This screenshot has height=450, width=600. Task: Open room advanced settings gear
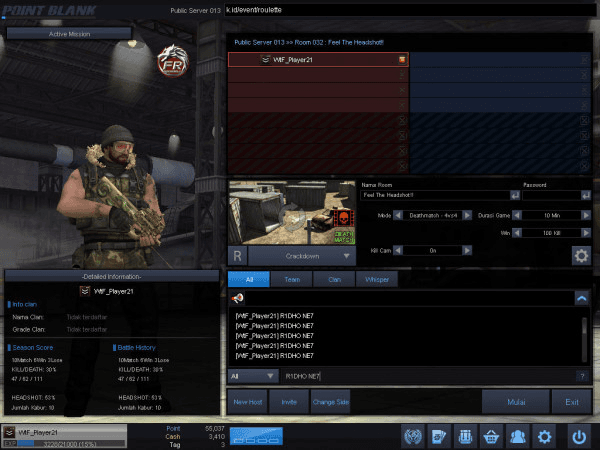[581, 256]
